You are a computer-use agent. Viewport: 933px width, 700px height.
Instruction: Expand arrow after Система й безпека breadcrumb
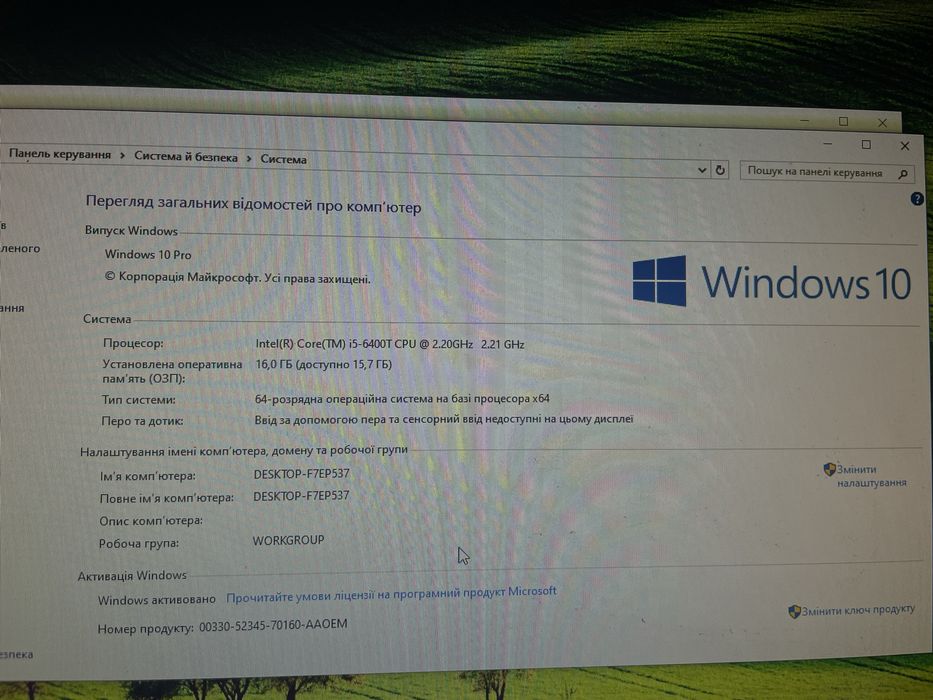(x=249, y=158)
